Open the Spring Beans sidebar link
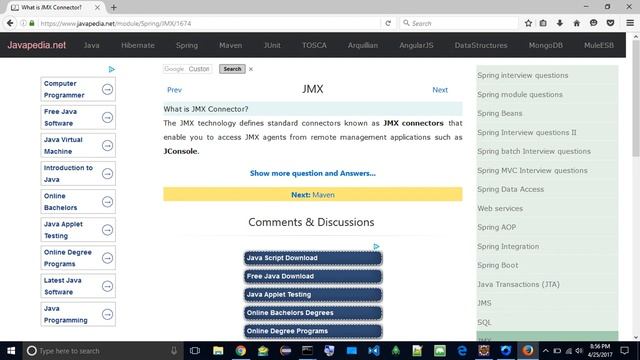640x360 pixels. click(x=500, y=113)
